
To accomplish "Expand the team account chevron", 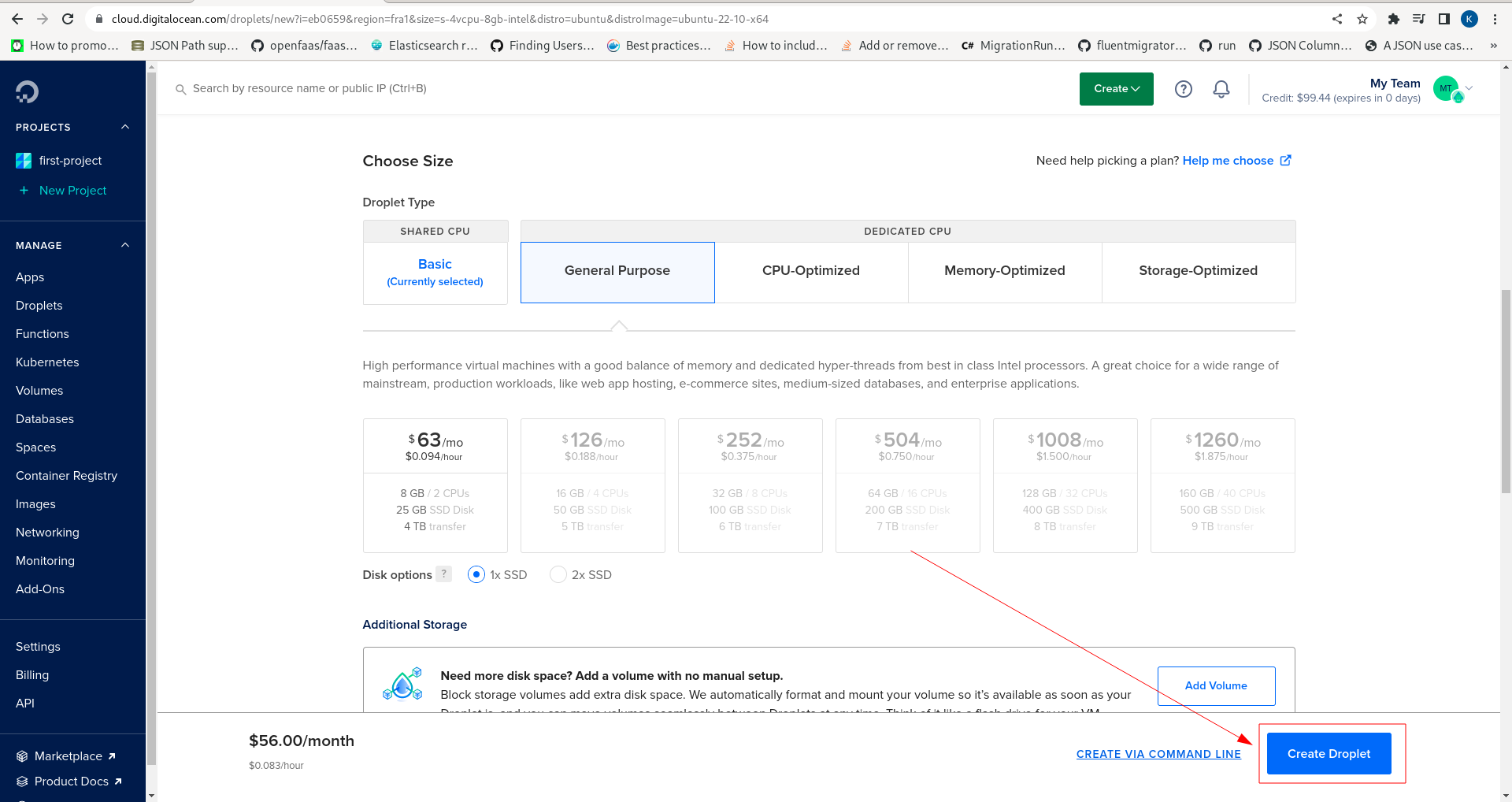I will [1469, 88].
